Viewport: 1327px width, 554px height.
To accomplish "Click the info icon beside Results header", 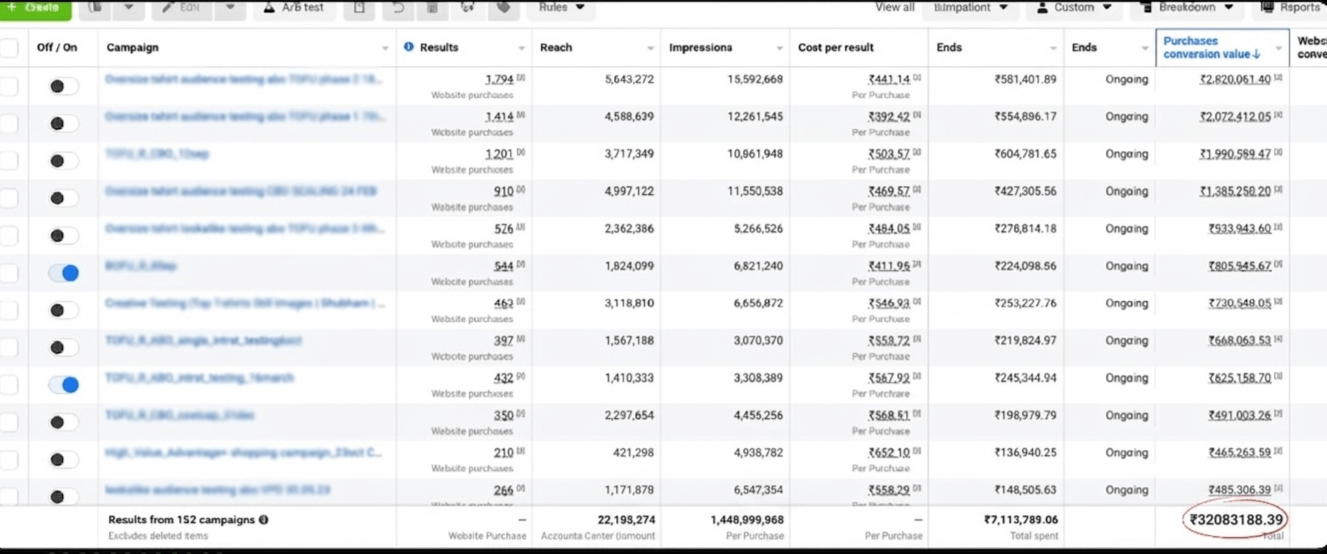I will coord(408,47).
